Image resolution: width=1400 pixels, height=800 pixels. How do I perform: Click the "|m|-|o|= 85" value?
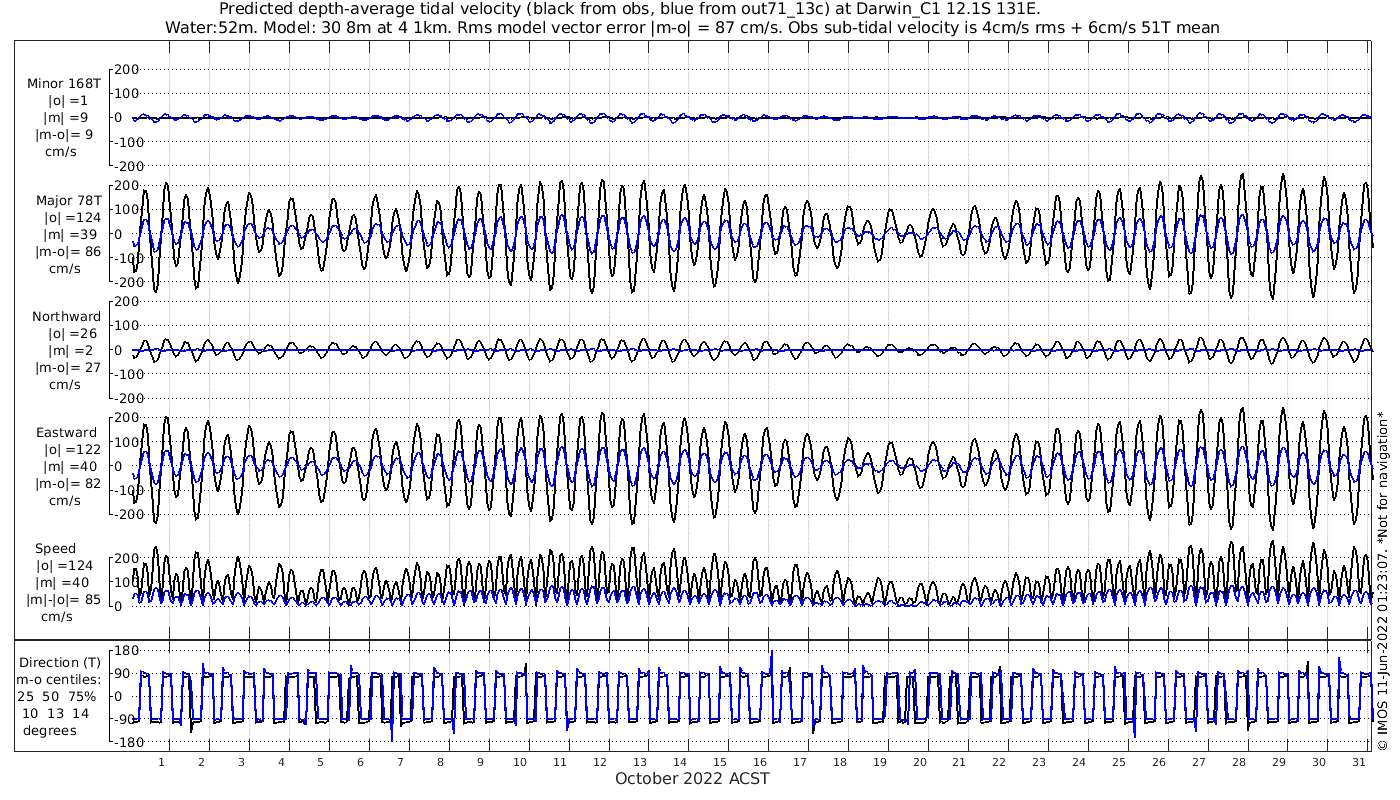(65, 600)
